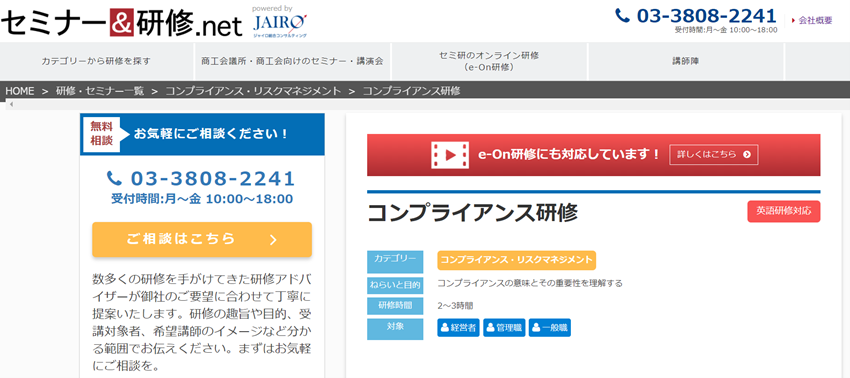The image size is (850, 378).
Task: Click the e-On研修にも対応しています banner
Action: pyautogui.click(x=594, y=155)
